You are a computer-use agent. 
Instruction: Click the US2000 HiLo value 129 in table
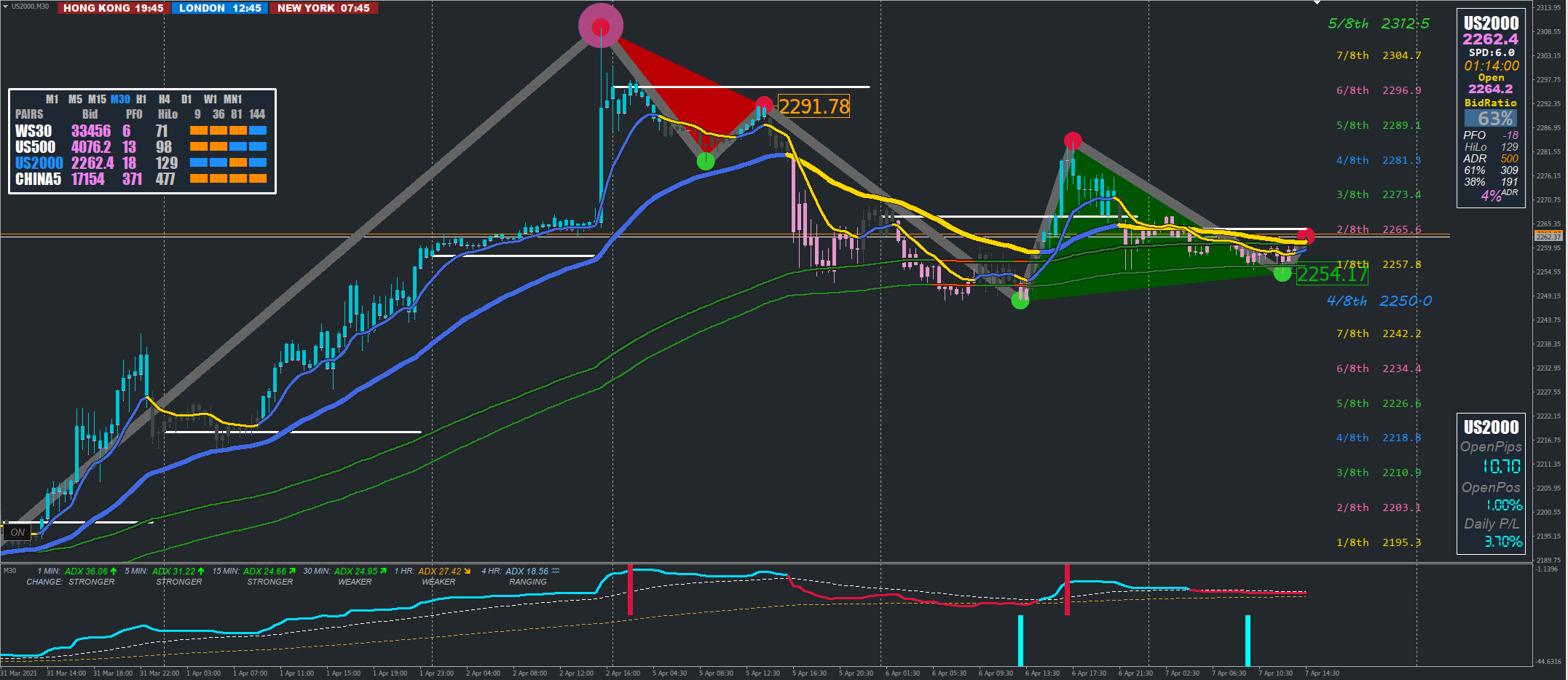point(167,163)
